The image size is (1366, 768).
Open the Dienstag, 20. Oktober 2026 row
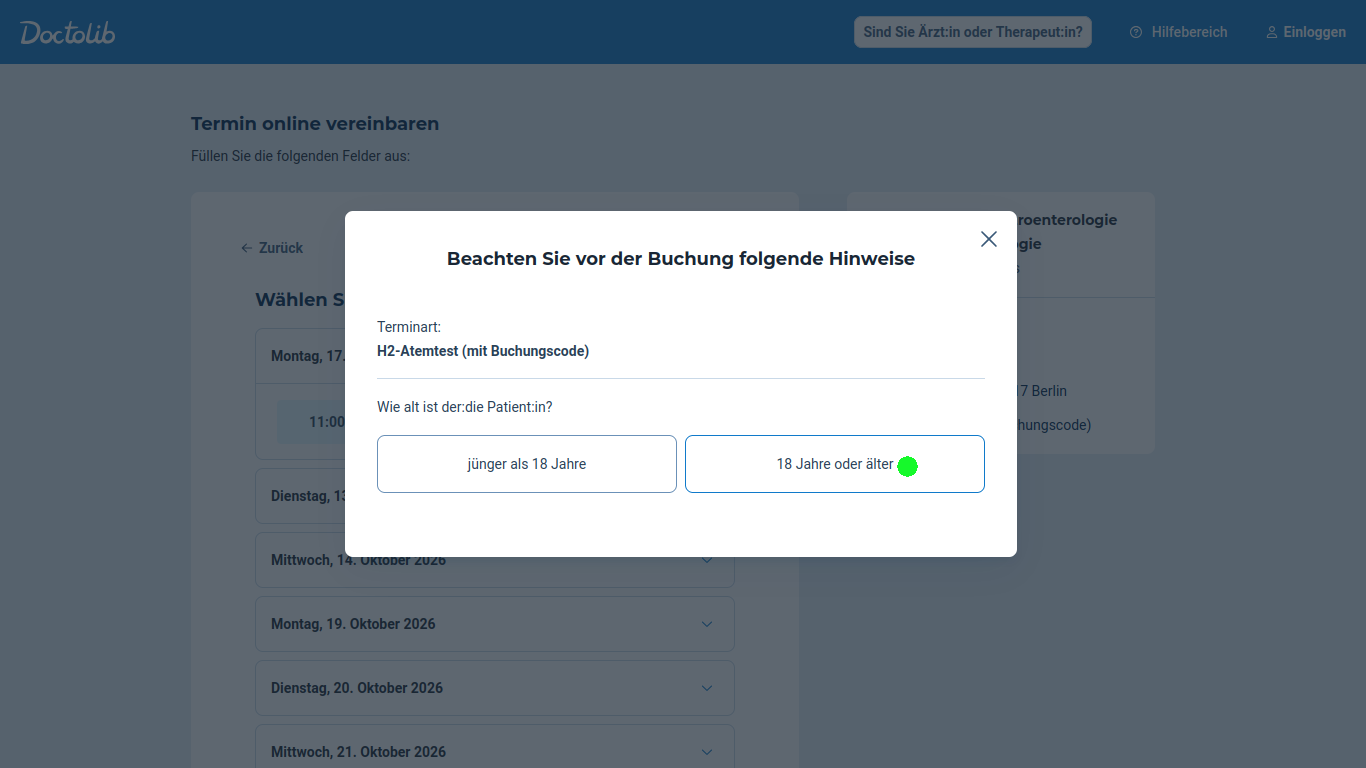[495, 688]
